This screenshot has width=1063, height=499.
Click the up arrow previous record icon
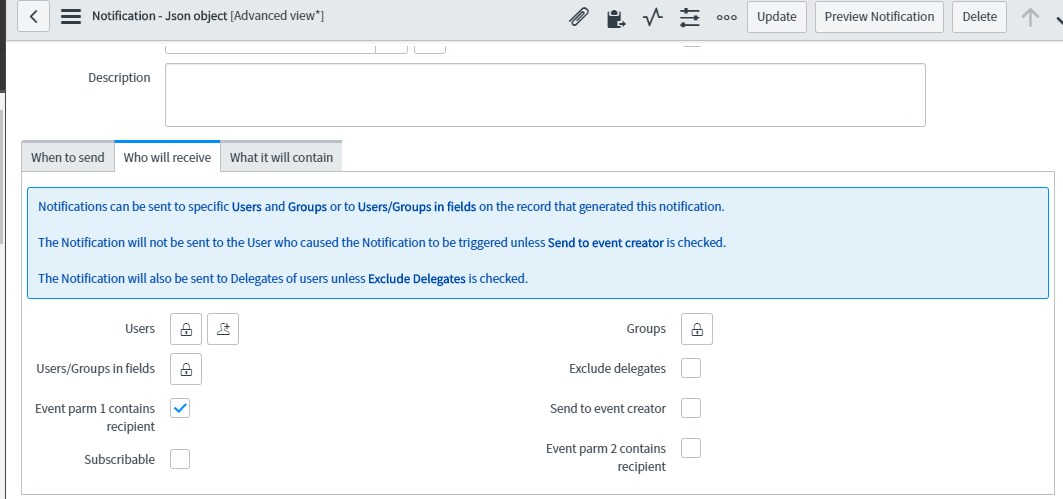(1030, 17)
